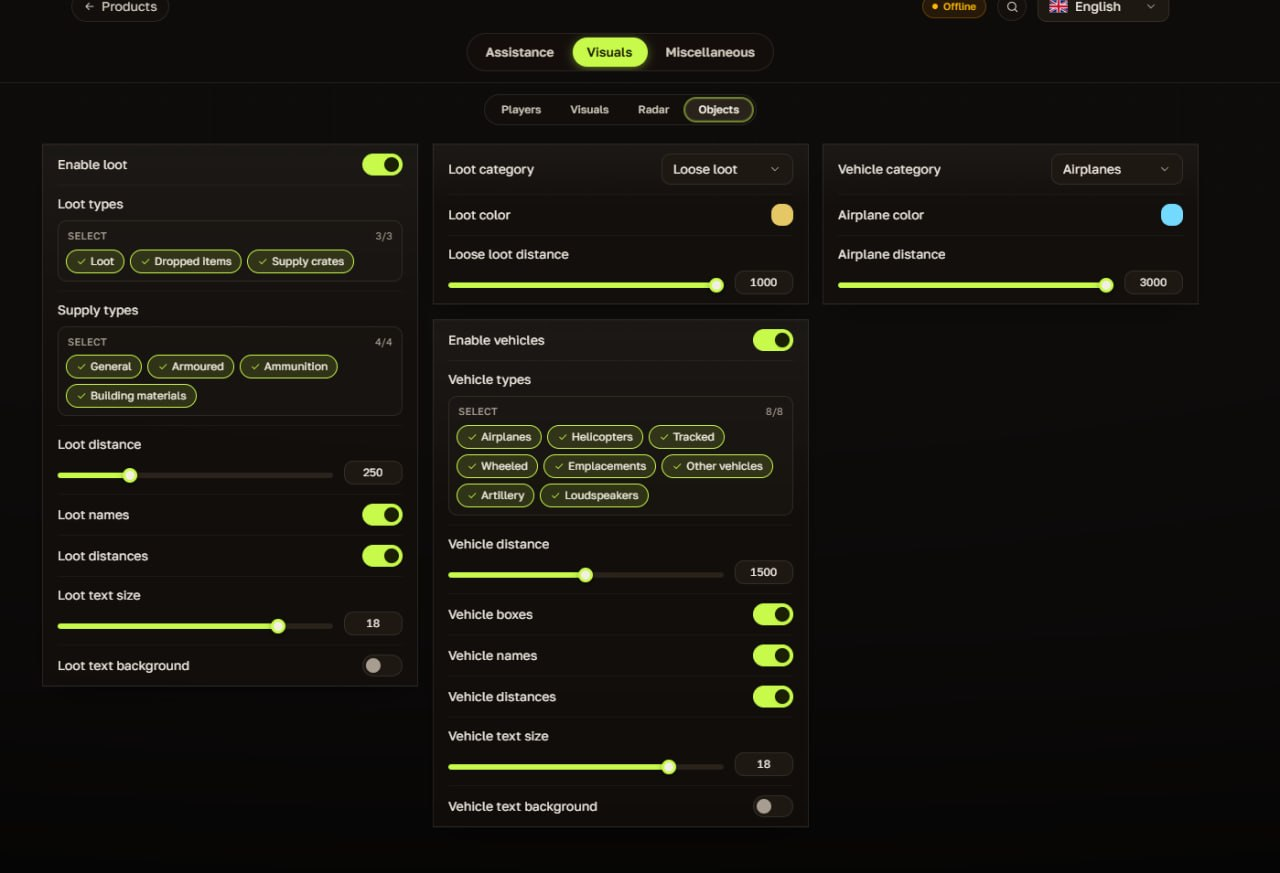Open the English language dropdown
Image resolution: width=1280 pixels, height=873 pixels.
click(1103, 7)
